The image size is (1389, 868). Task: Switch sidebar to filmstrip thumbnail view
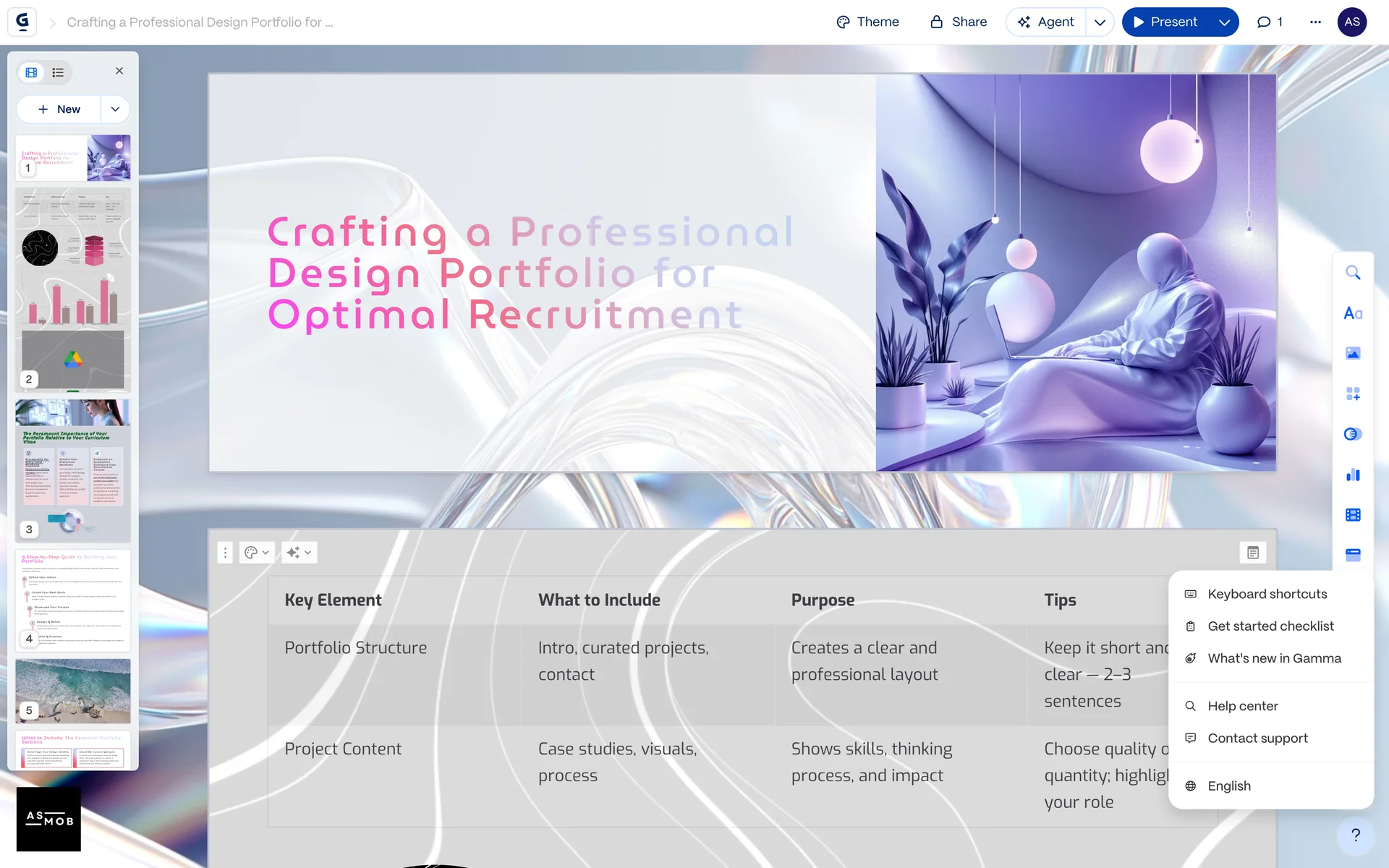[x=31, y=72]
